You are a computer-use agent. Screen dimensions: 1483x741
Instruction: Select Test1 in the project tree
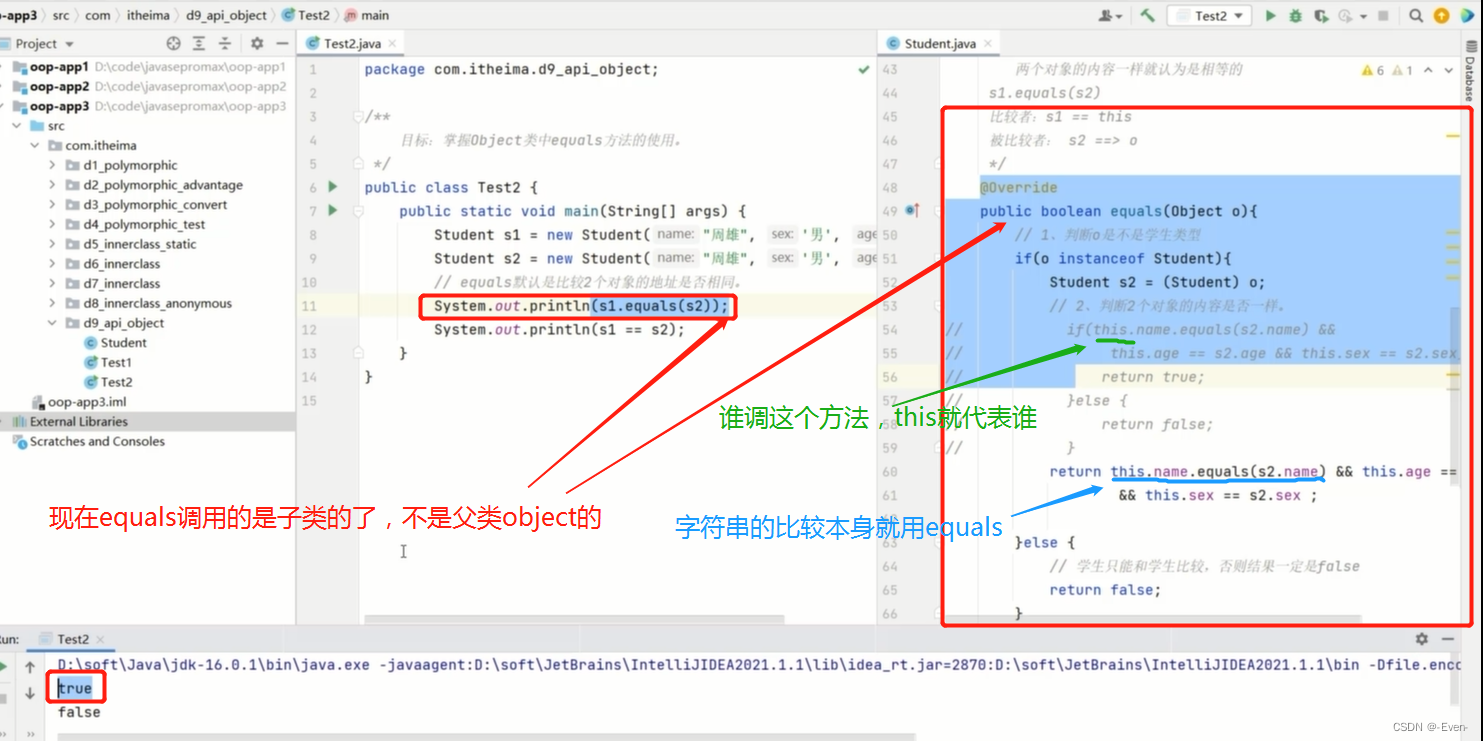click(108, 362)
